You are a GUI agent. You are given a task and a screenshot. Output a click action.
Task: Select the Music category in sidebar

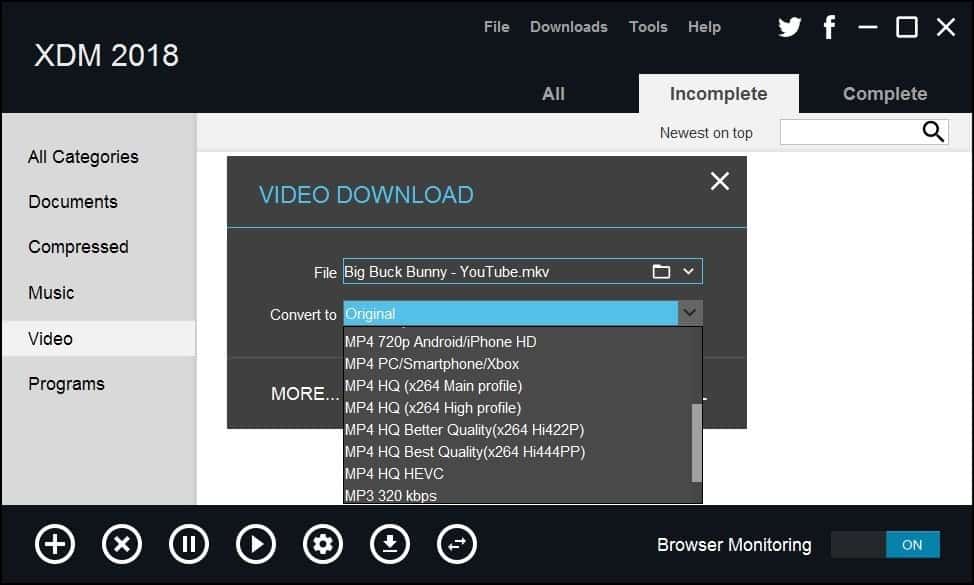pyautogui.click(x=53, y=292)
